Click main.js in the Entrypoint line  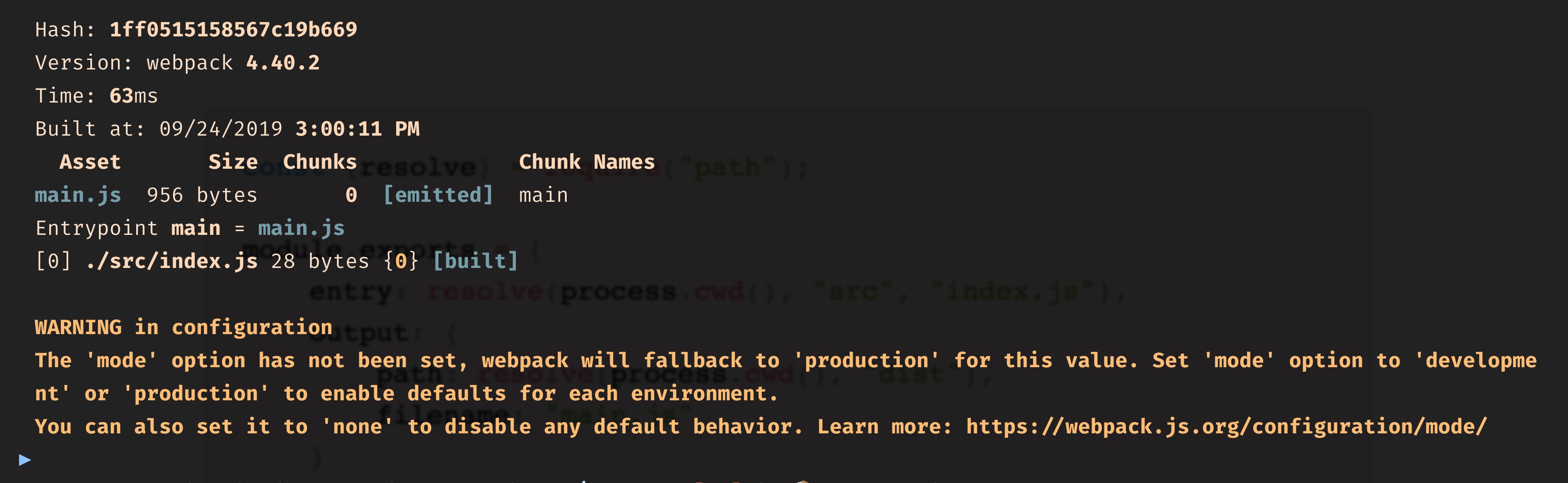pyautogui.click(x=301, y=228)
